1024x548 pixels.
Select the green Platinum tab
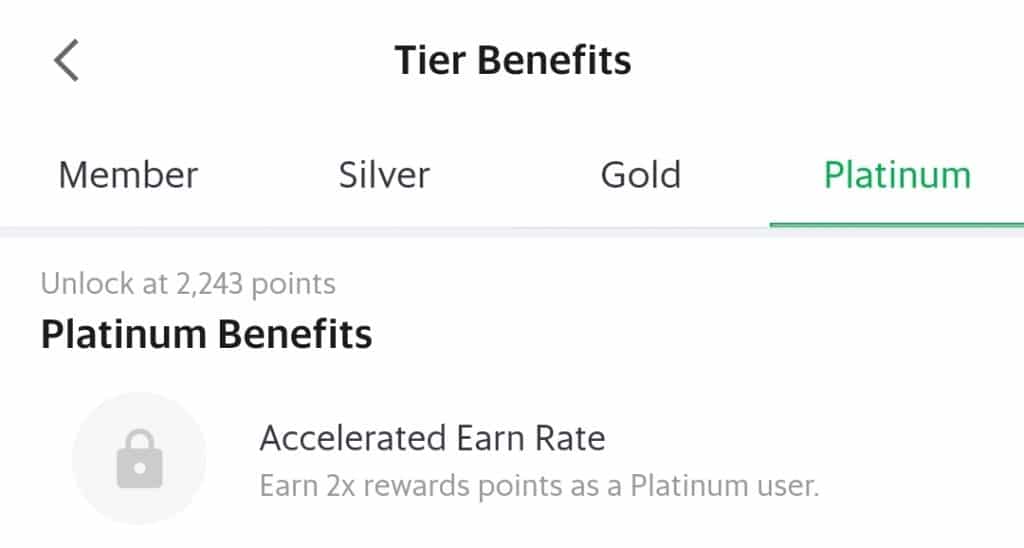[x=897, y=175]
